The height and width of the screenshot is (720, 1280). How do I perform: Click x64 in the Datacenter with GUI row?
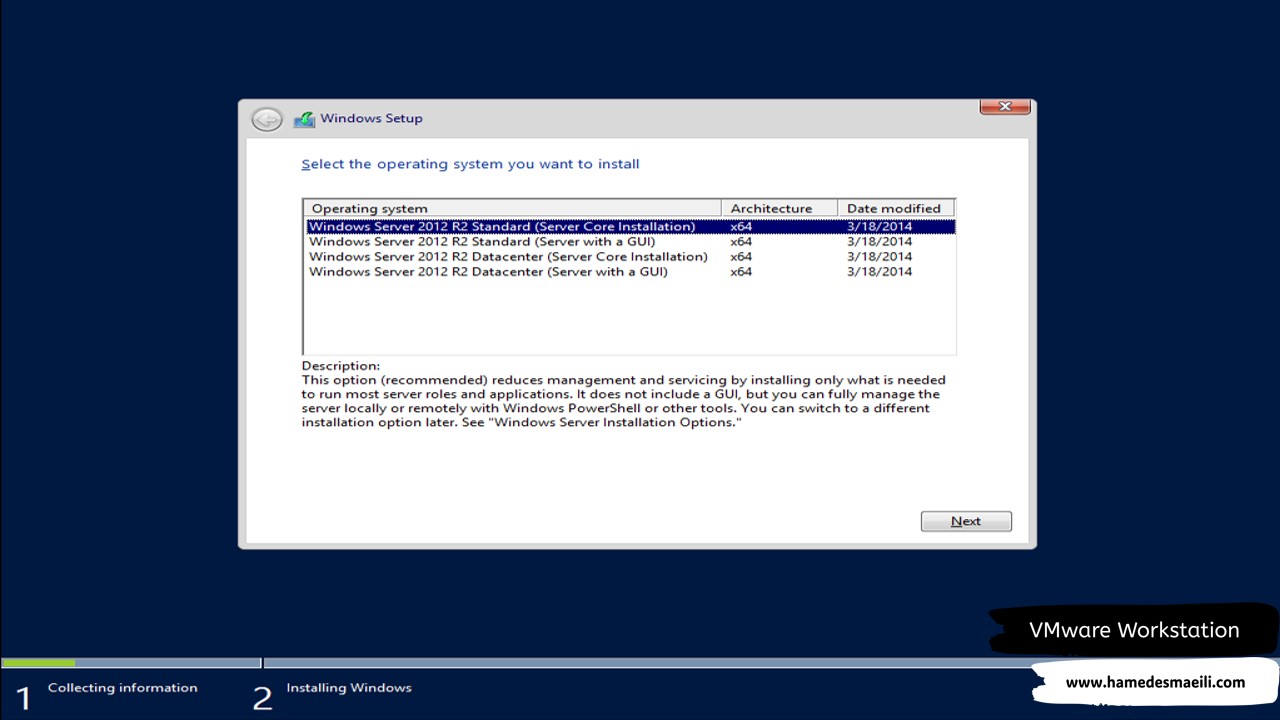click(741, 271)
